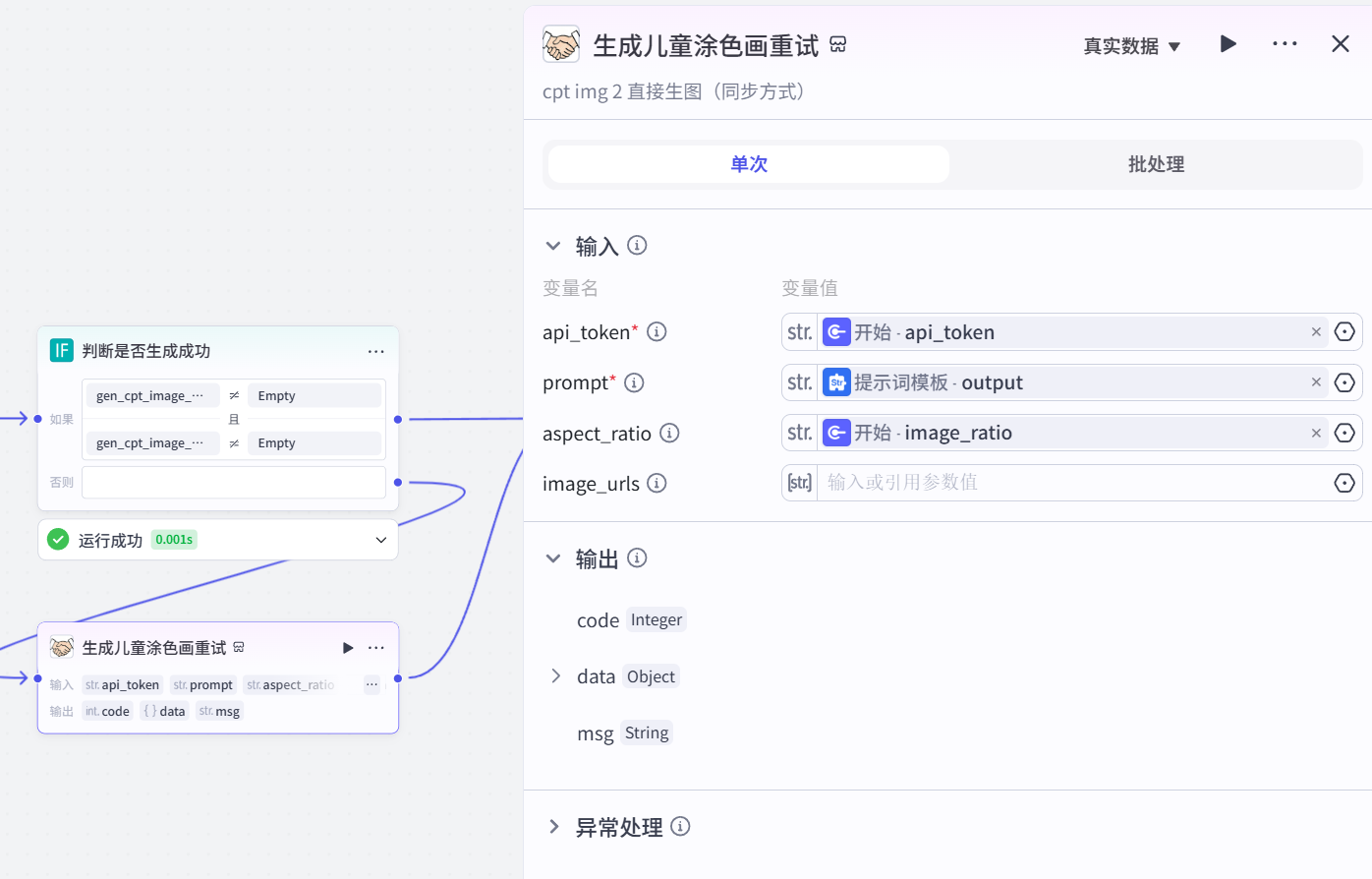
Task: Show info tooltip for aspect_ratio
Action: pos(669,433)
